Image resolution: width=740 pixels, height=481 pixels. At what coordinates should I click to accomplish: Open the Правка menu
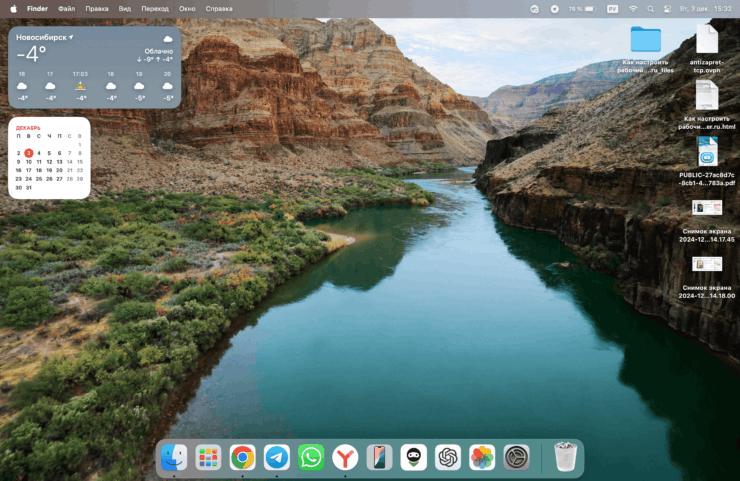[97, 8]
